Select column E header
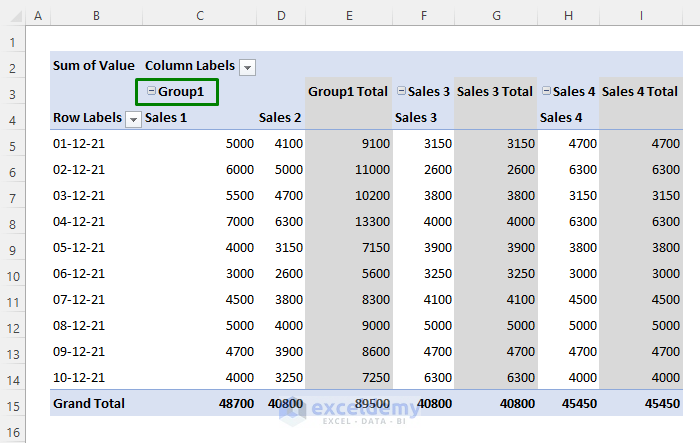 [349, 16]
